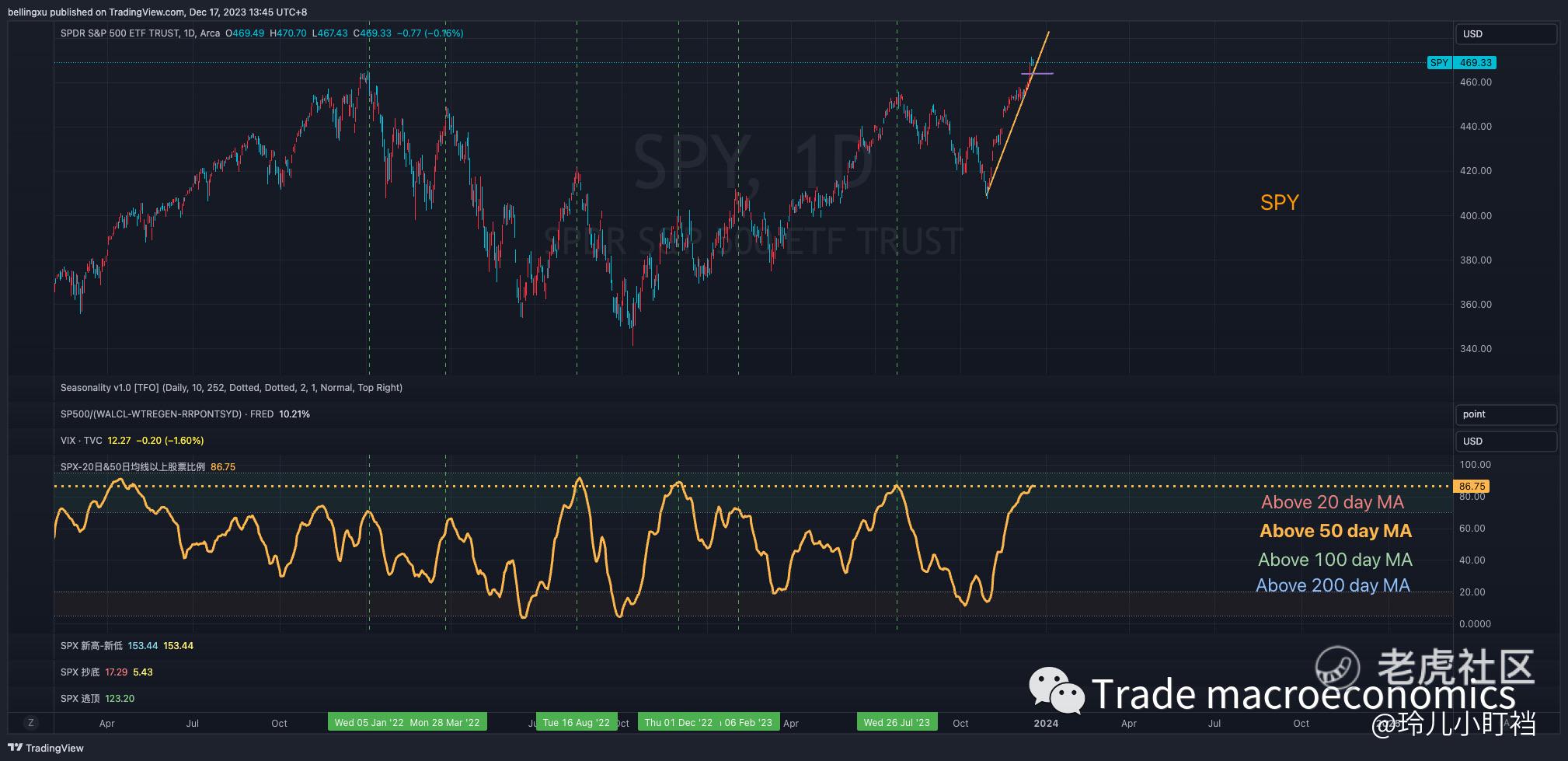This screenshot has height=761, width=1568.
Task: Click the change value '−0.77 (−0.16%)'
Action: click(x=430, y=33)
